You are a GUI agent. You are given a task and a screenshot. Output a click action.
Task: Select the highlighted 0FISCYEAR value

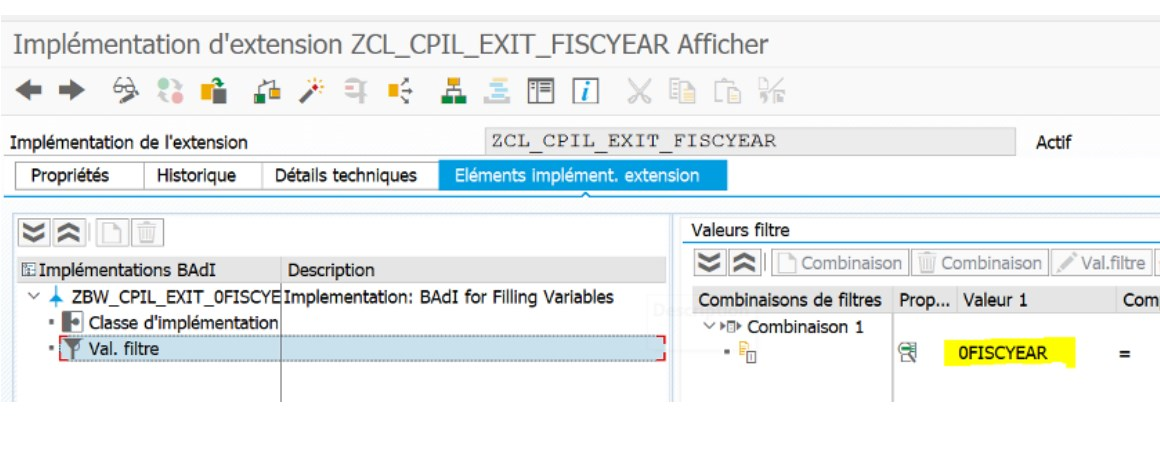(x=1002, y=354)
